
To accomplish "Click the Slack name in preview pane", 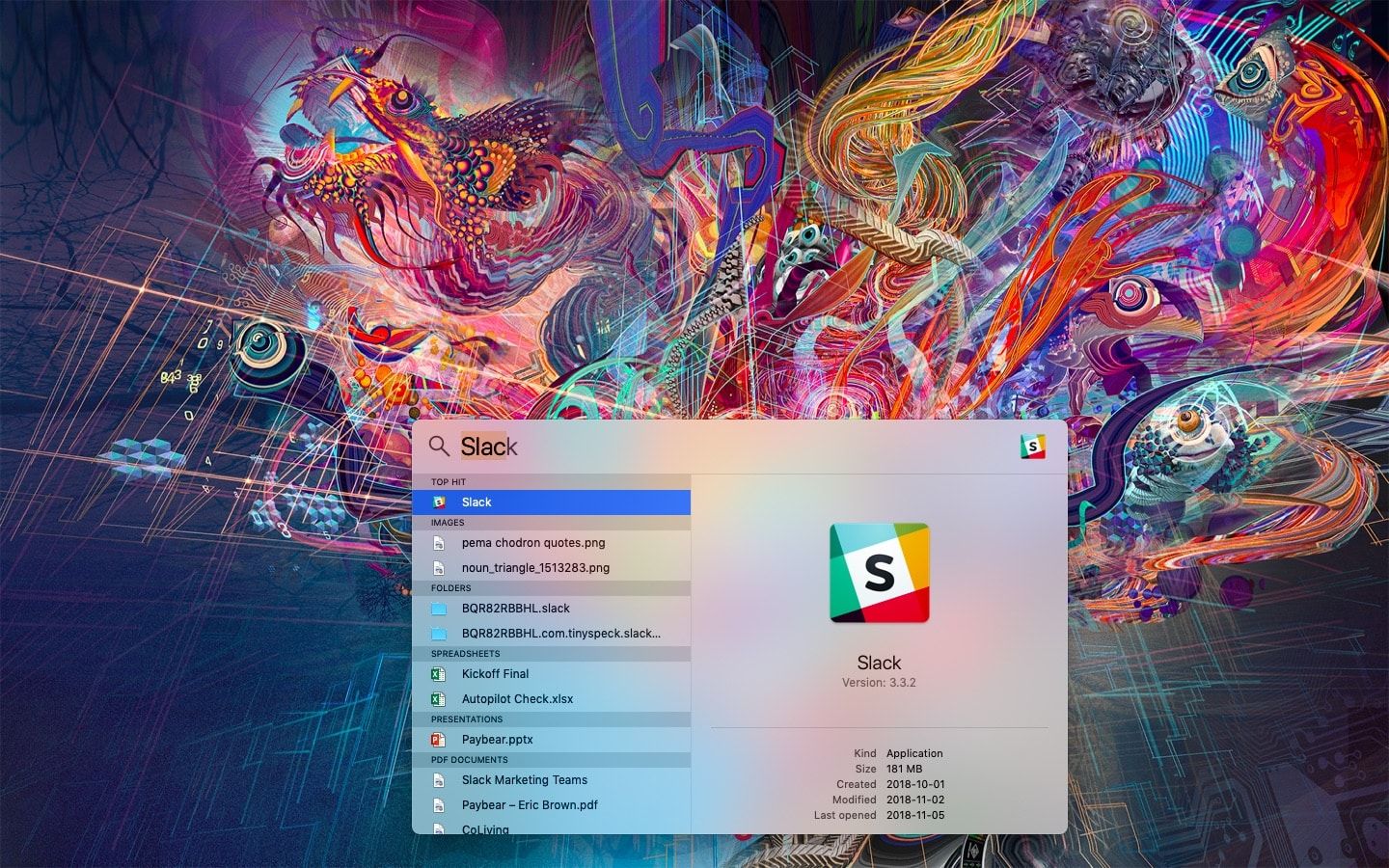I will (x=879, y=663).
